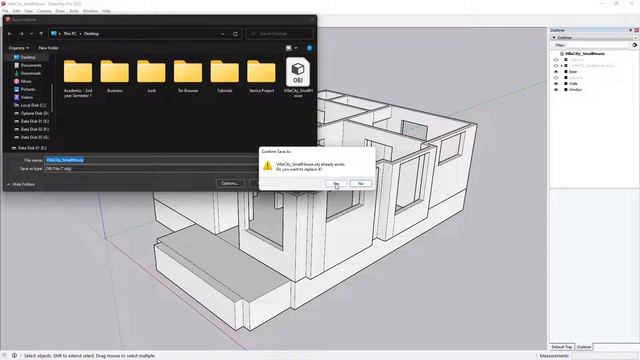Select the Business folder
This screenshot has width=640, height=360.
tap(115, 76)
